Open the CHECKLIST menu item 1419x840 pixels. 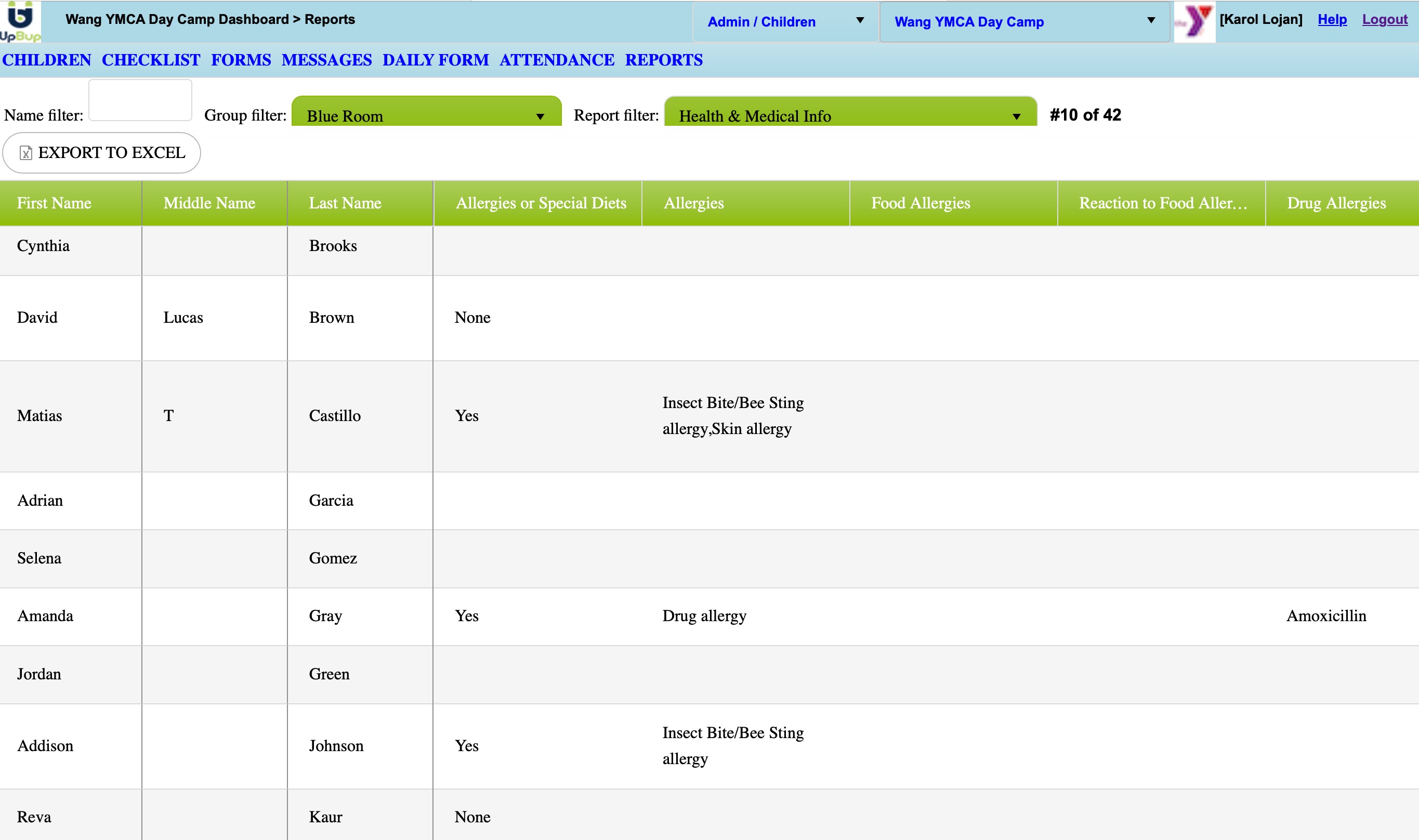[x=151, y=60]
